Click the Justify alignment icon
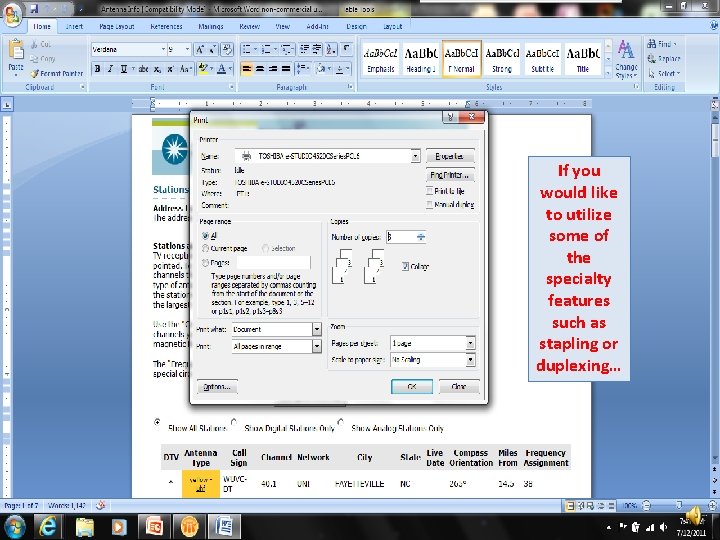The image size is (720, 540). point(286,69)
